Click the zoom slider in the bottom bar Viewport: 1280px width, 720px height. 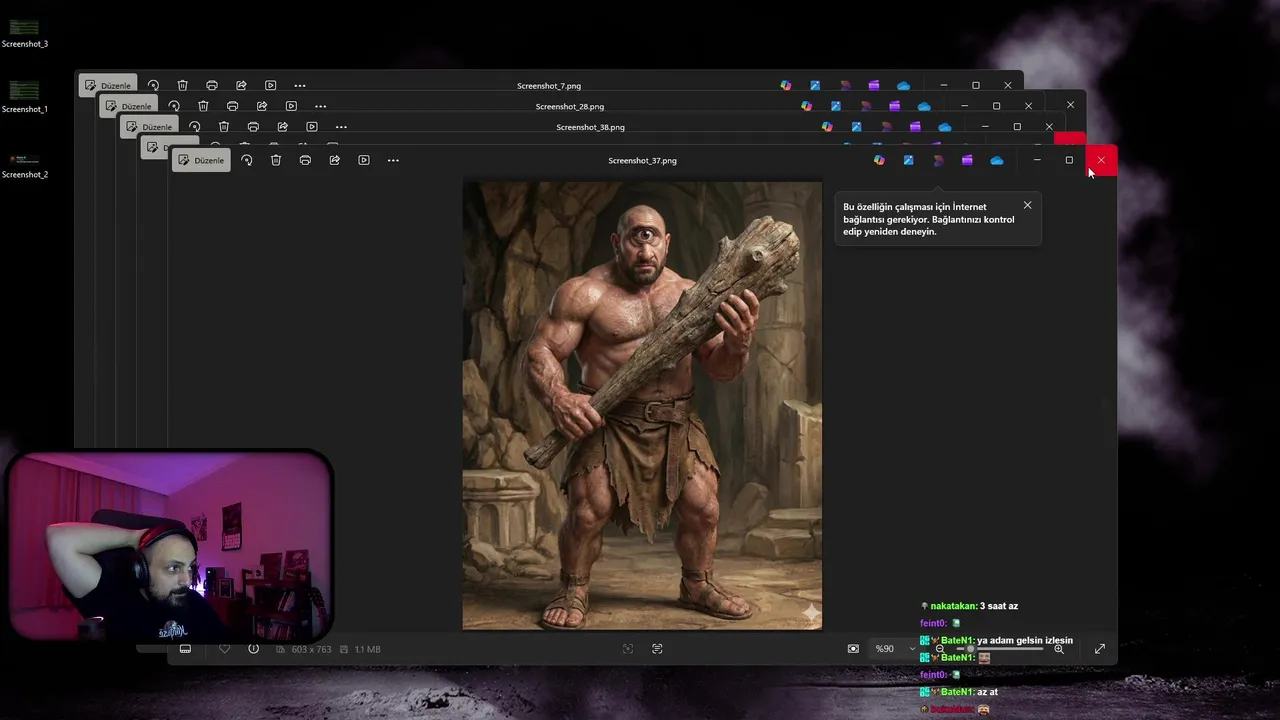998,649
